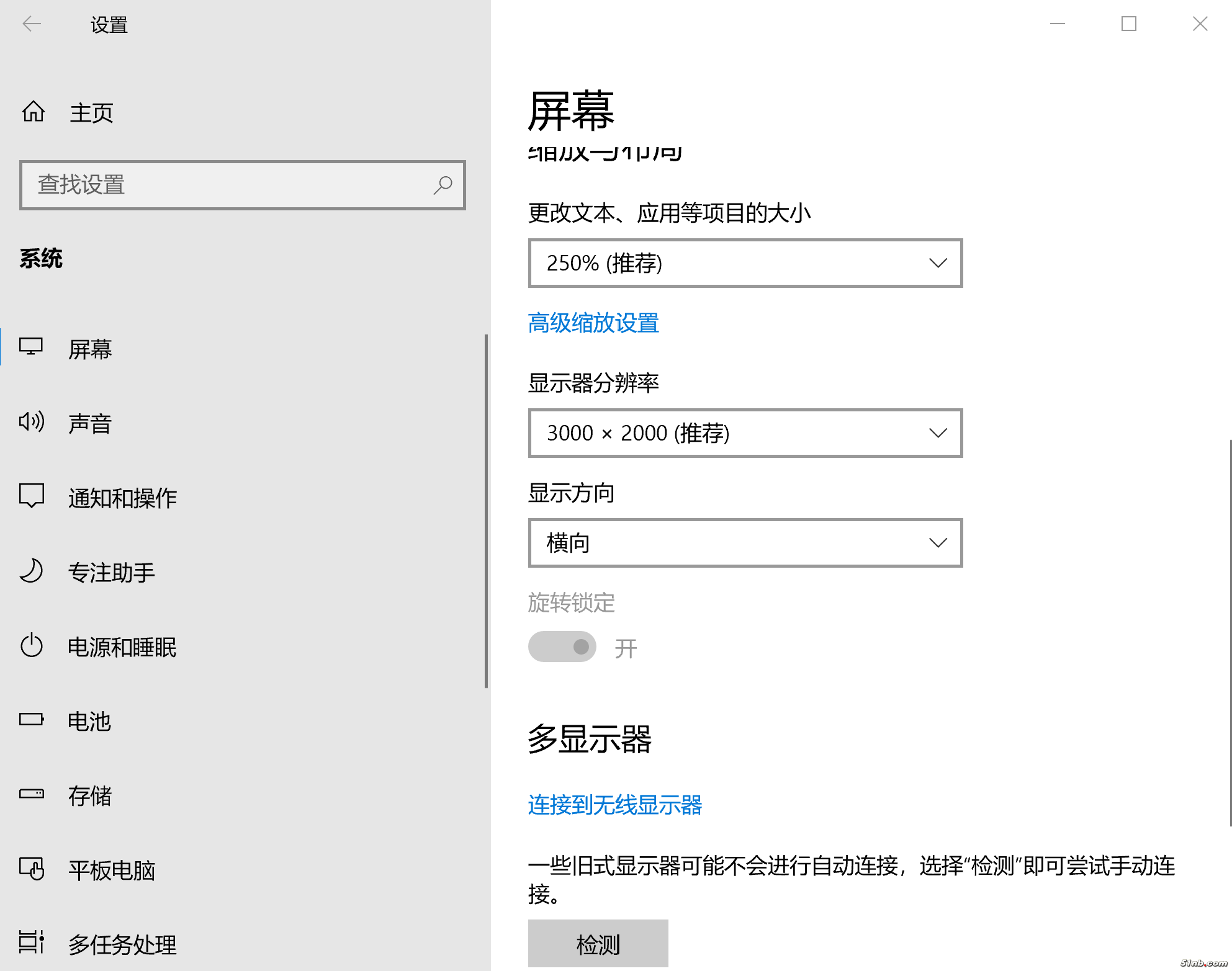
Task: Select 平板电脑 in the sidebar
Action: (112, 870)
